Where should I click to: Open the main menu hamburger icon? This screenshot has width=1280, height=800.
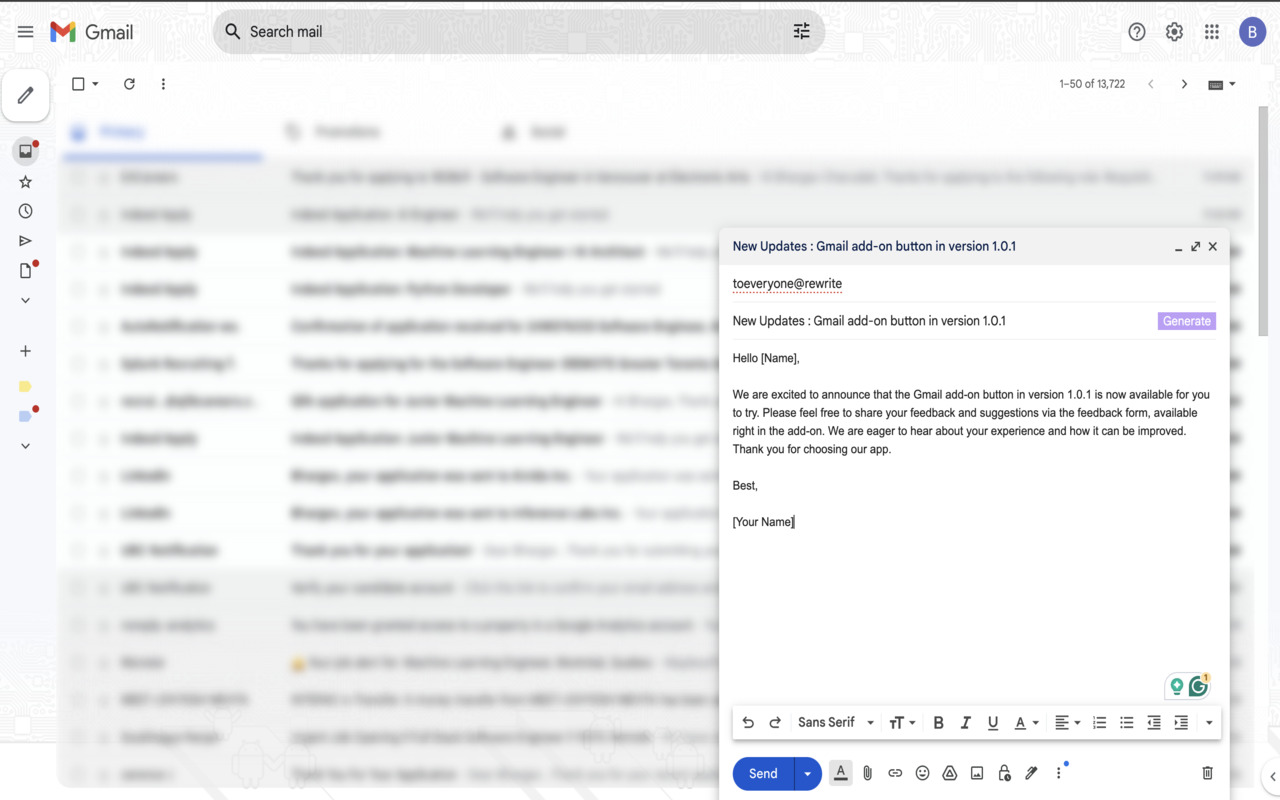25,32
